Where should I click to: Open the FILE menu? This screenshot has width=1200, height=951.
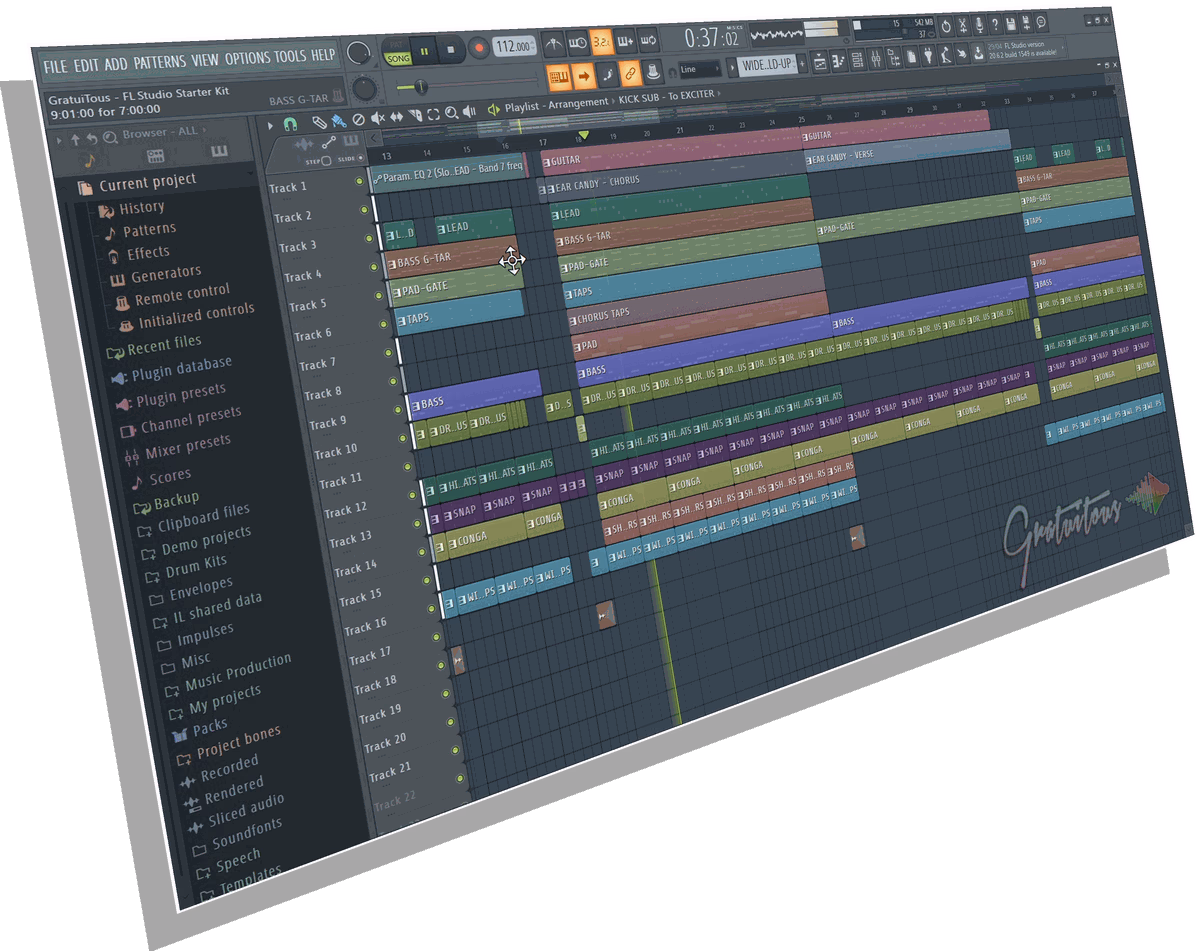pos(56,67)
